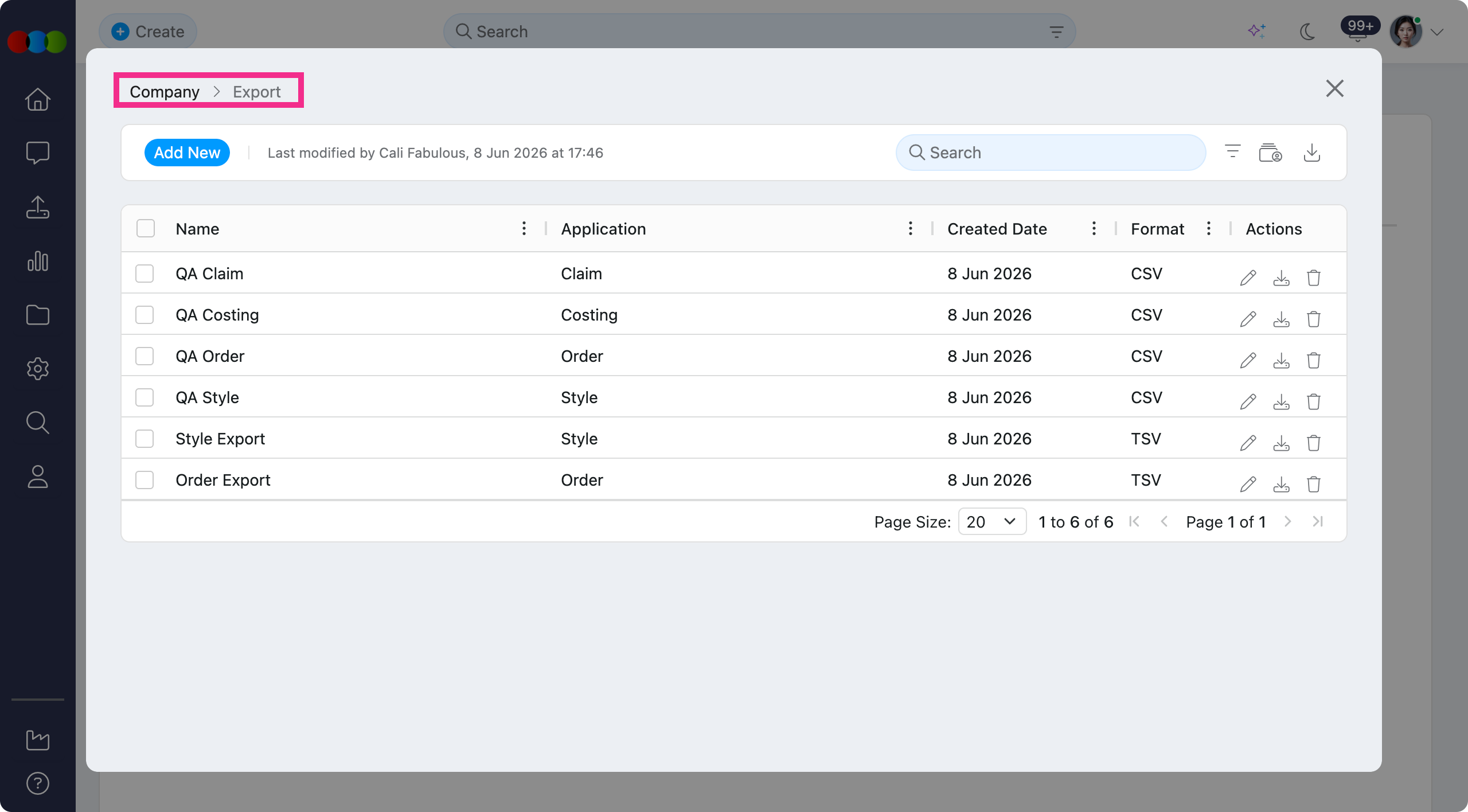
Task: Go to the next page arrow
Action: point(1287,521)
